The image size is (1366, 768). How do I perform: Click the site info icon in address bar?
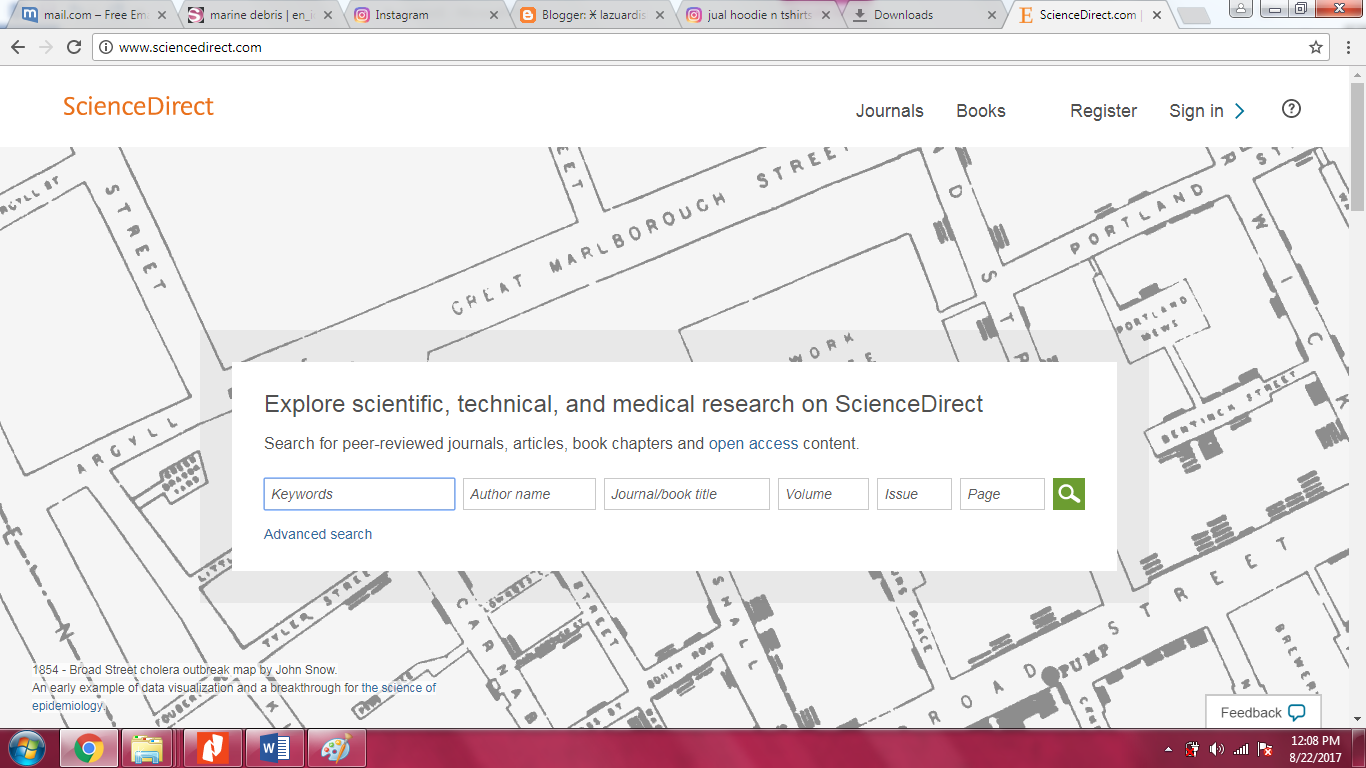(x=106, y=47)
